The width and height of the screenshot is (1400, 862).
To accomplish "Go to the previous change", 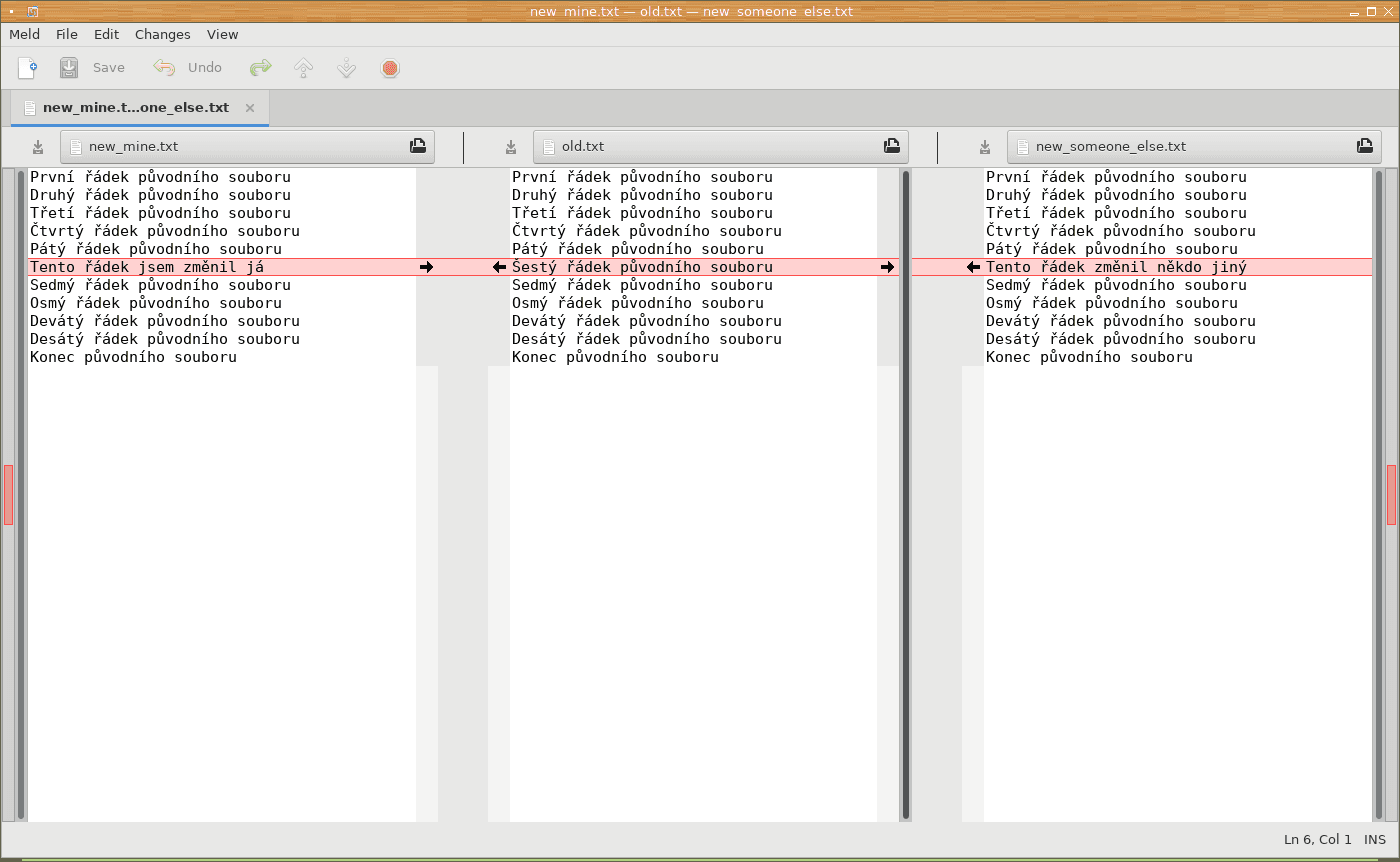I will point(304,68).
